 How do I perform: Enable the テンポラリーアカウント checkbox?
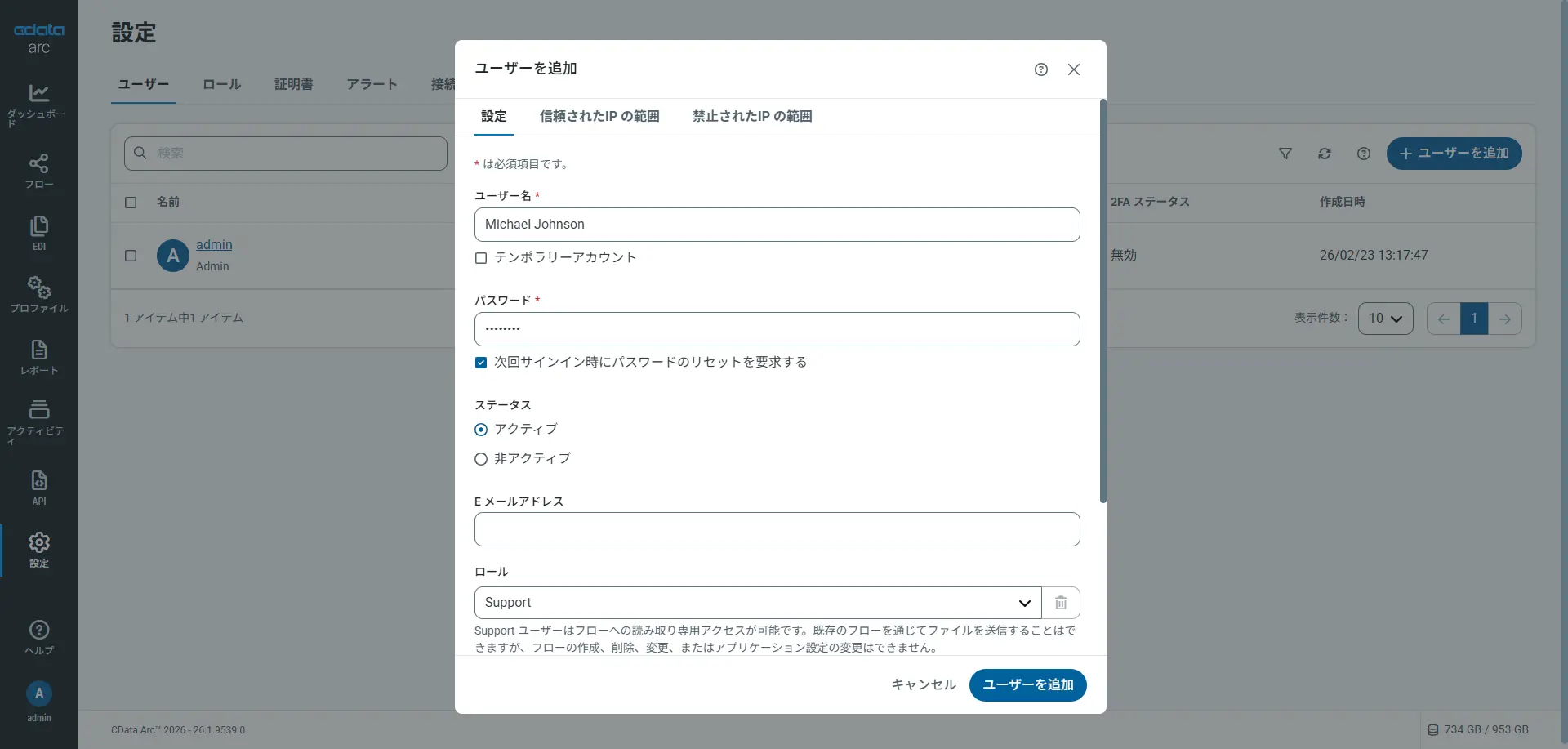[x=481, y=258]
